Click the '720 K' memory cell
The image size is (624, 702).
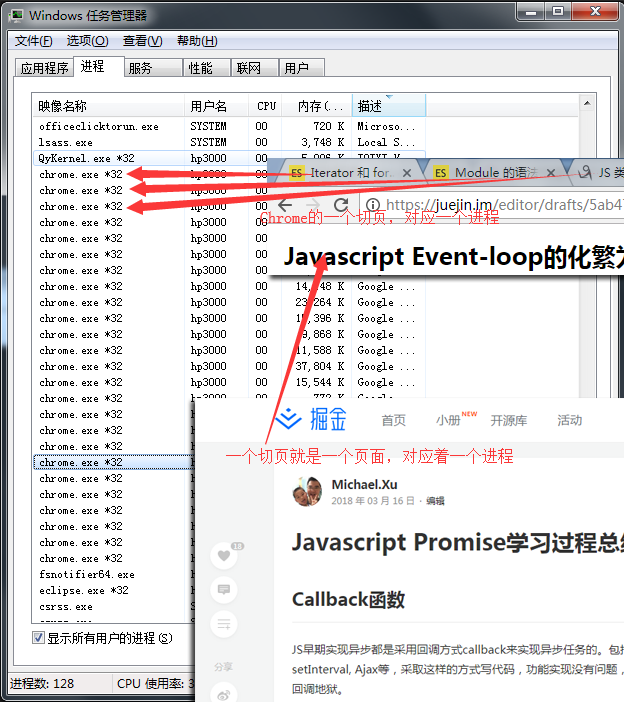coord(329,126)
